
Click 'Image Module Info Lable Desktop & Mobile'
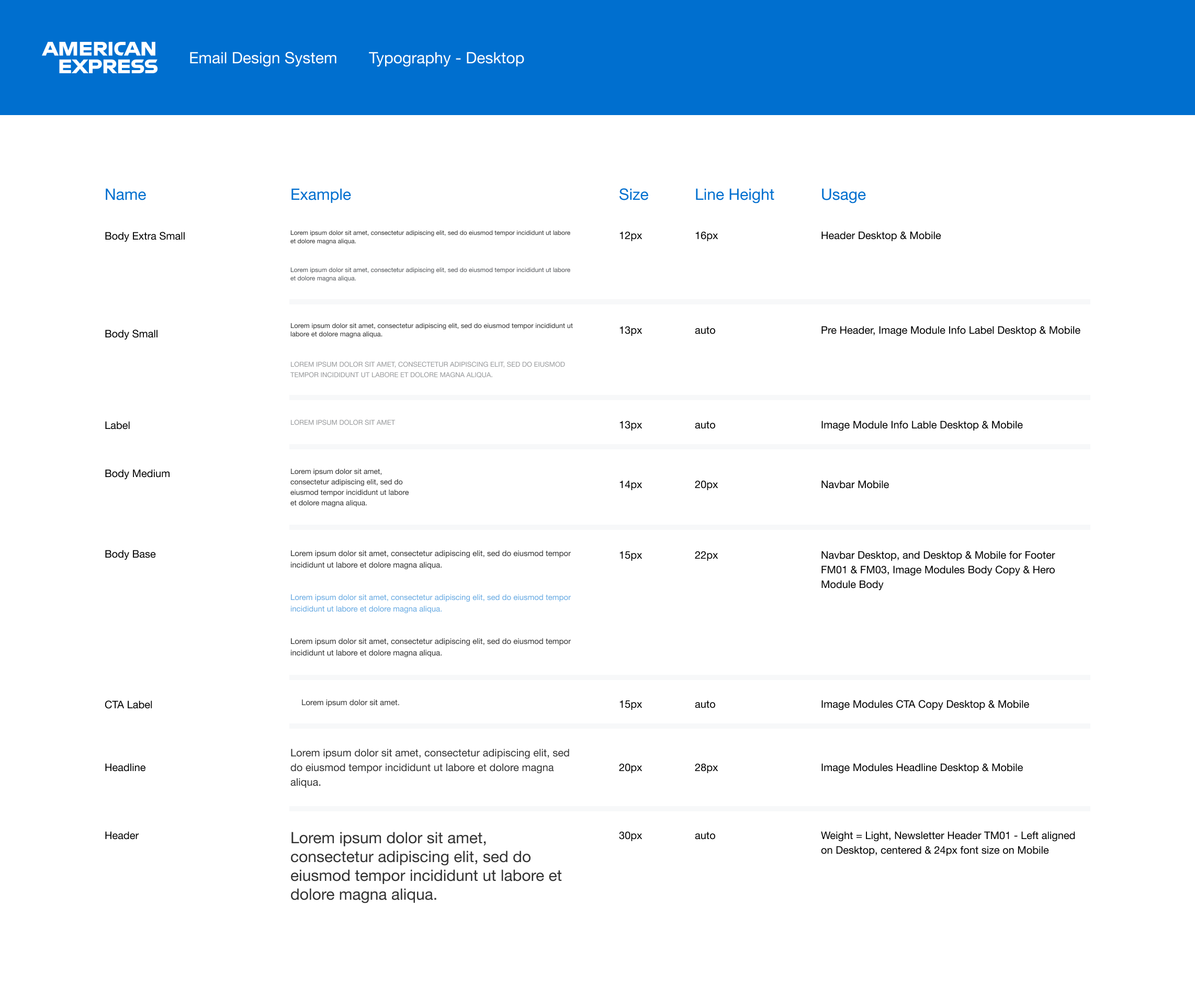[921, 425]
